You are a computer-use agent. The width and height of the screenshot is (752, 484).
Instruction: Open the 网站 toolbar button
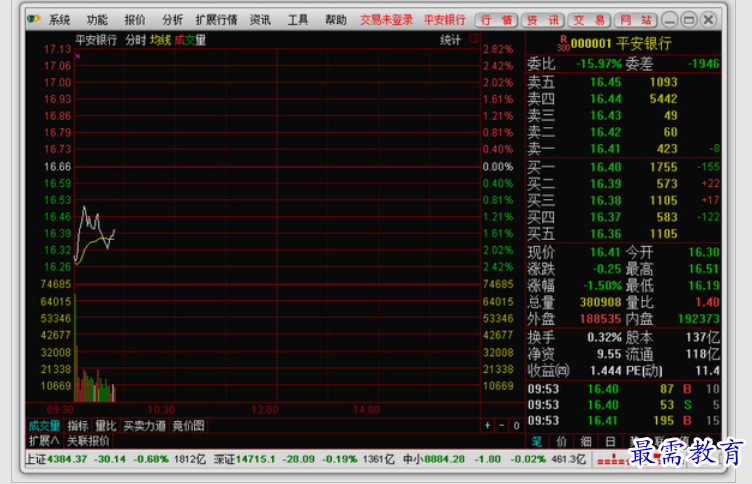coord(635,20)
